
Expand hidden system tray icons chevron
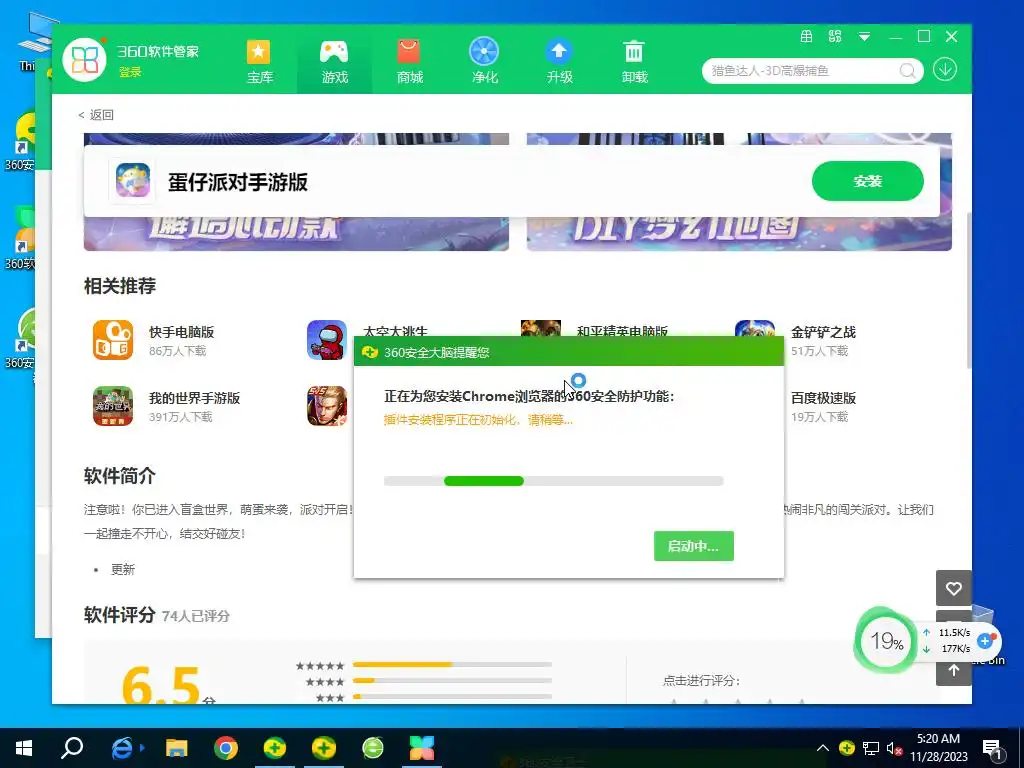[x=823, y=748]
